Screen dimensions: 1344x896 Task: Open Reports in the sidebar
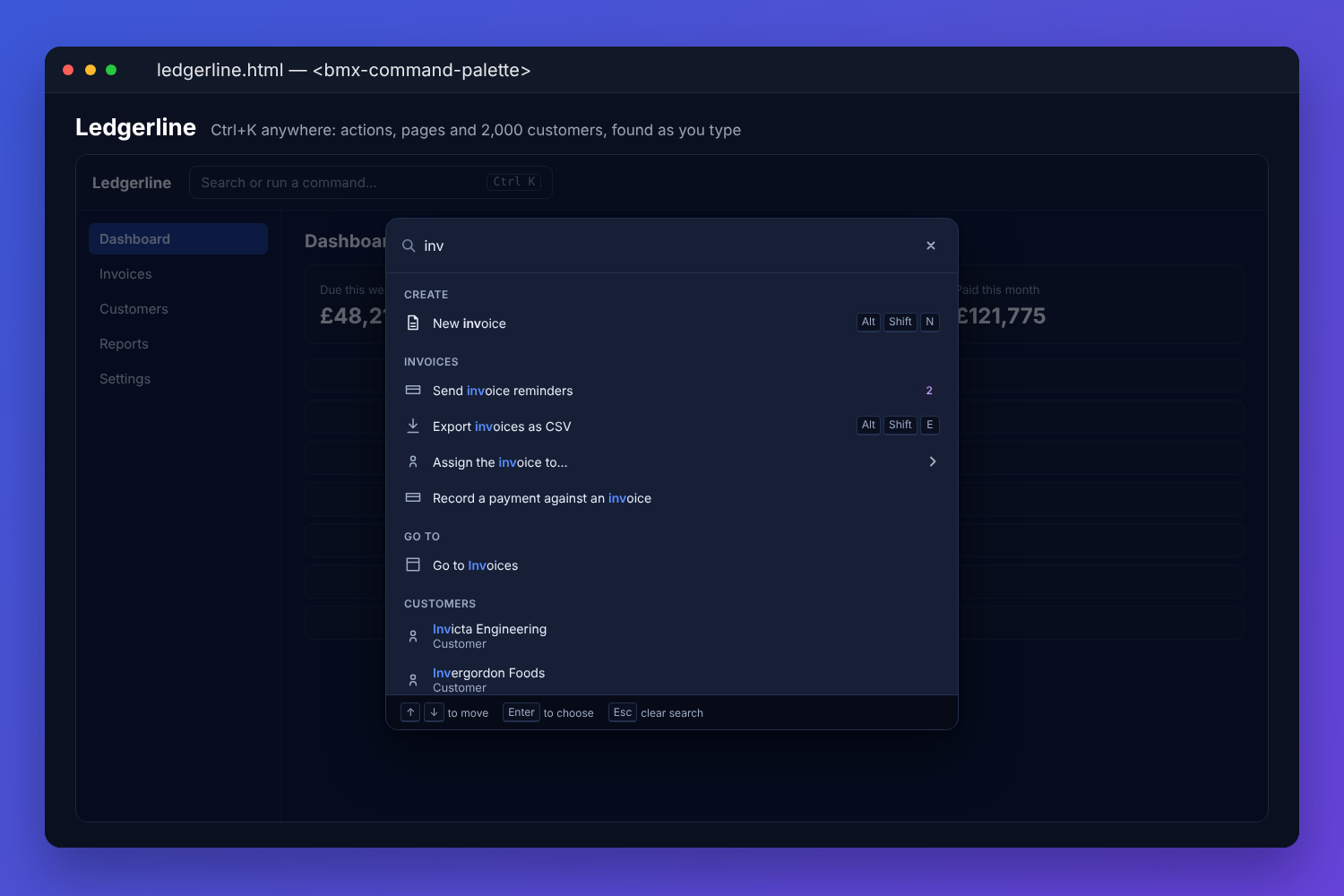[178, 344]
